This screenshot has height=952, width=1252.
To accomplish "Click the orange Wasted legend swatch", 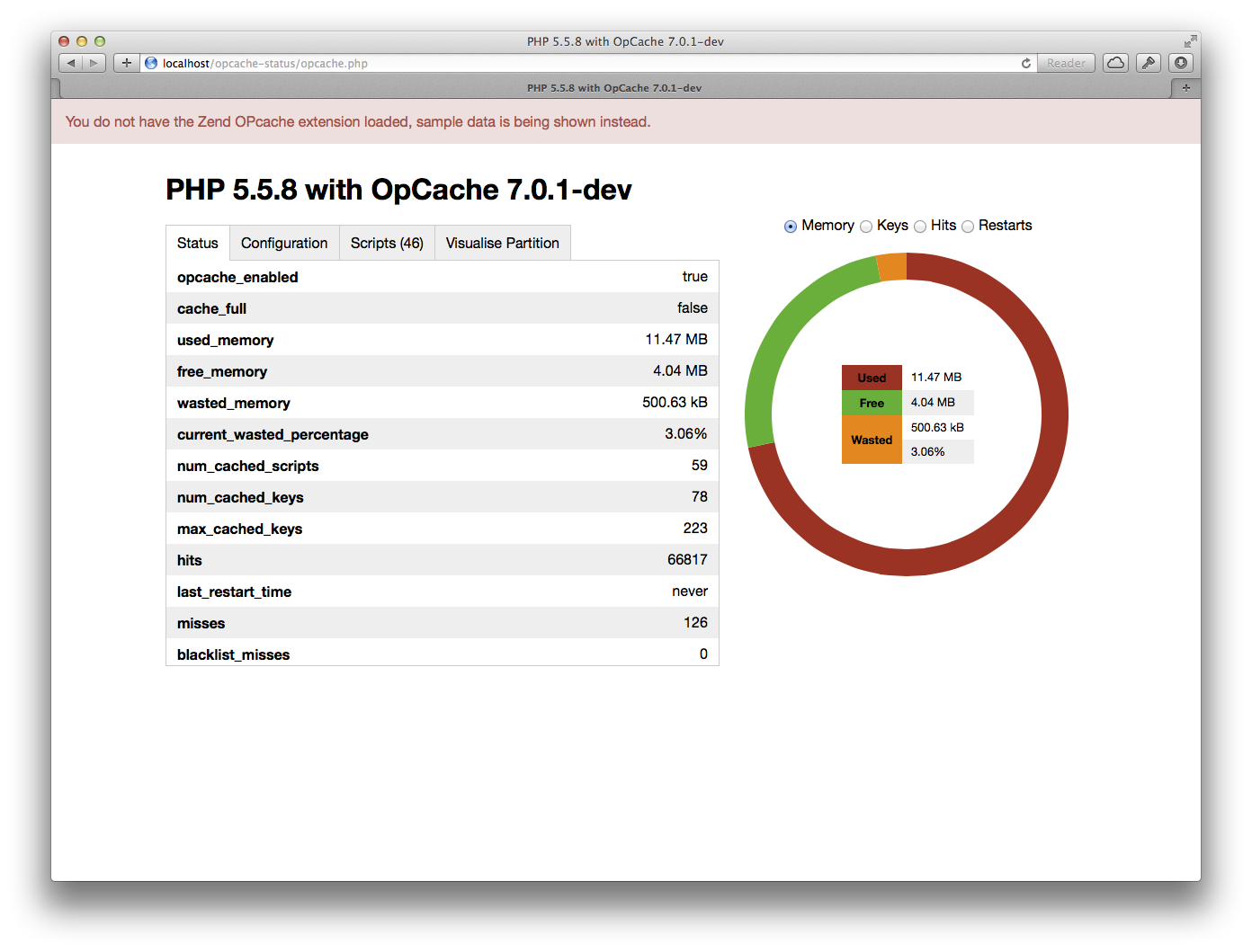I will click(x=872, y=440).
